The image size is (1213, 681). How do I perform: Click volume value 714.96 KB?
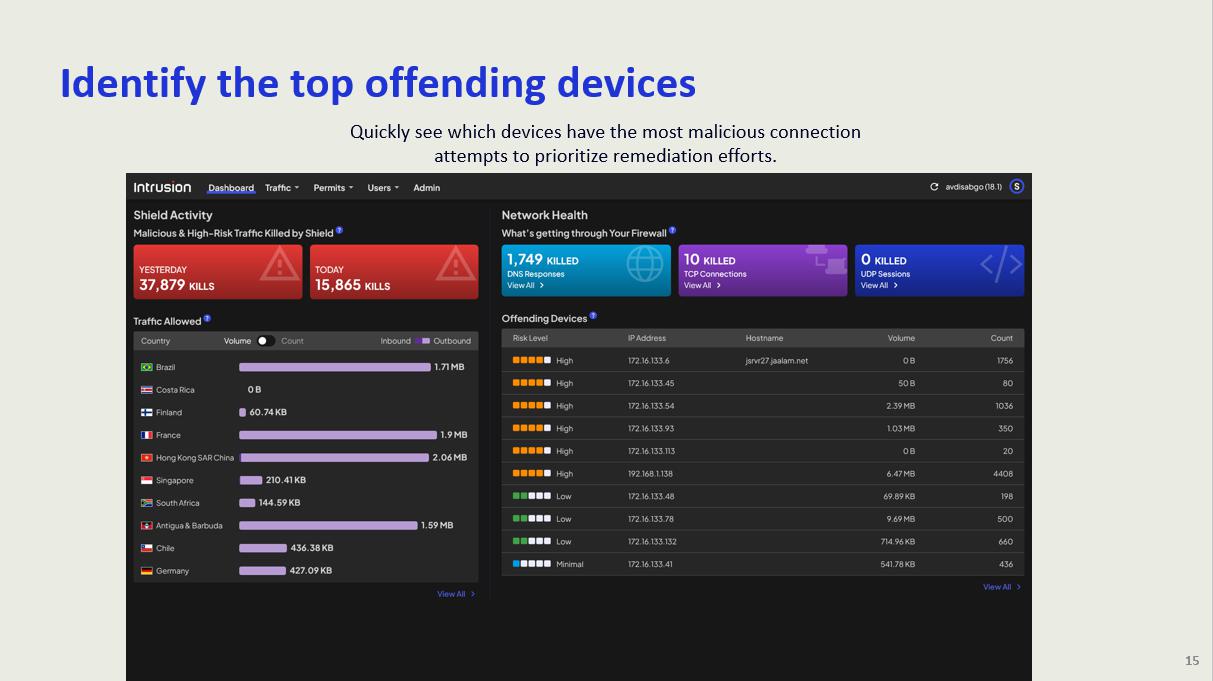click(x=898, y=542)
